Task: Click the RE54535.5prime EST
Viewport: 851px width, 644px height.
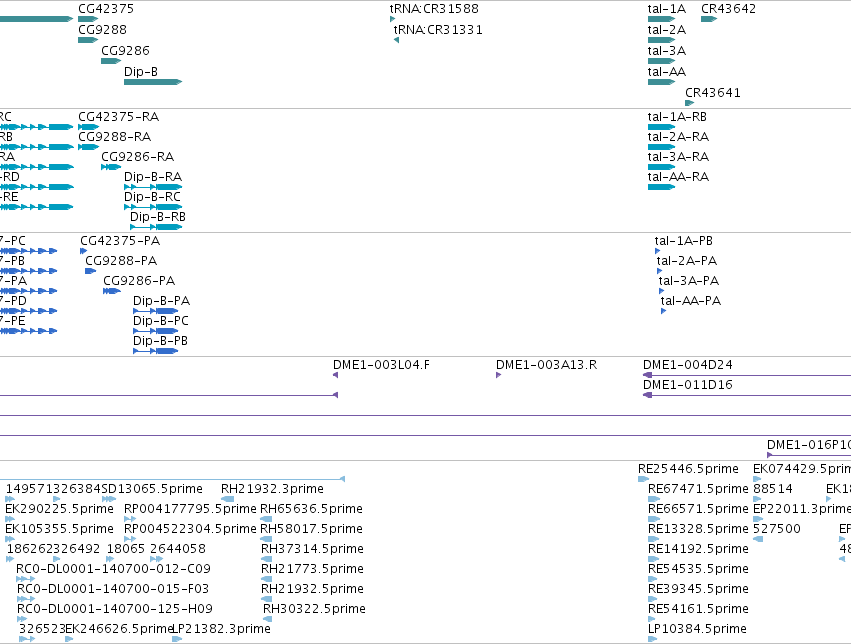Action: pyautogui.click(x=654, y=579)
